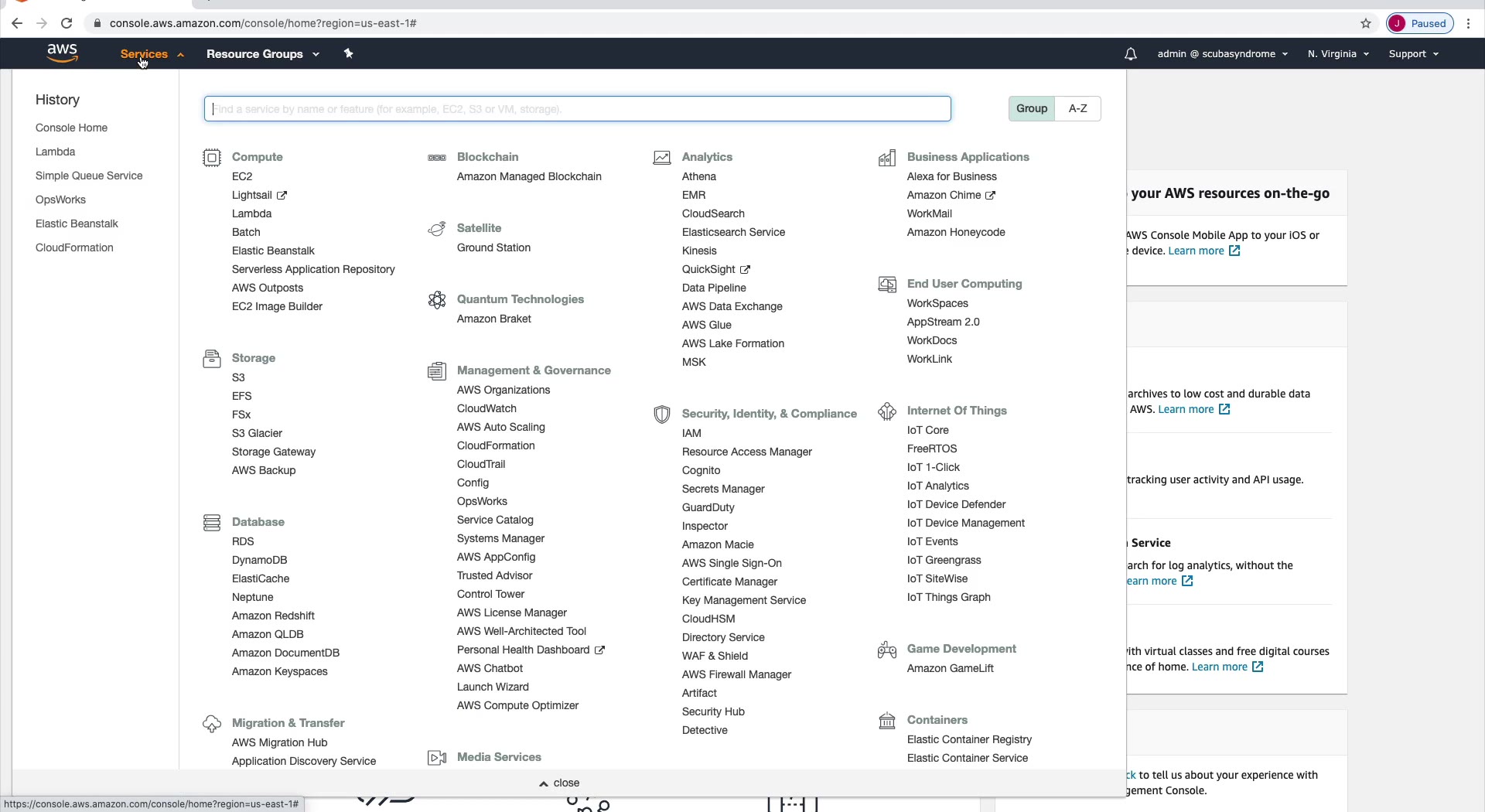Open the RDS database service
This screenshot has height=812, width=1485.
click(243, 541)
